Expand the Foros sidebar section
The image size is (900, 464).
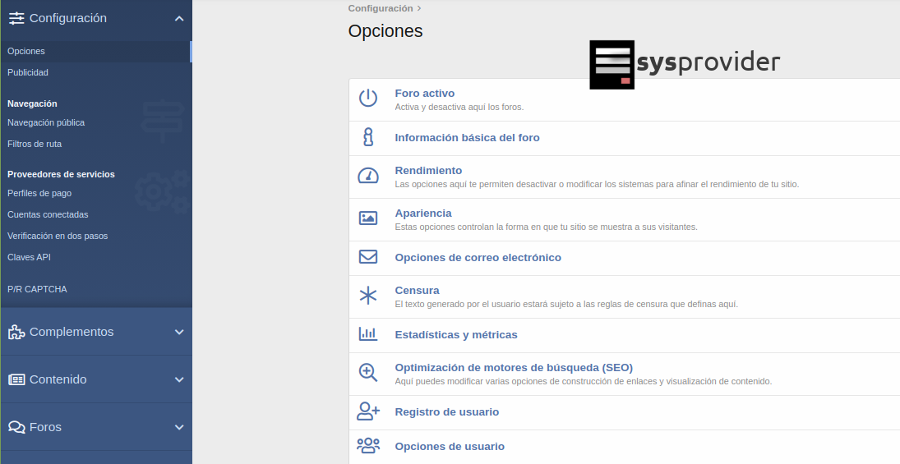(x=178, y=427)
